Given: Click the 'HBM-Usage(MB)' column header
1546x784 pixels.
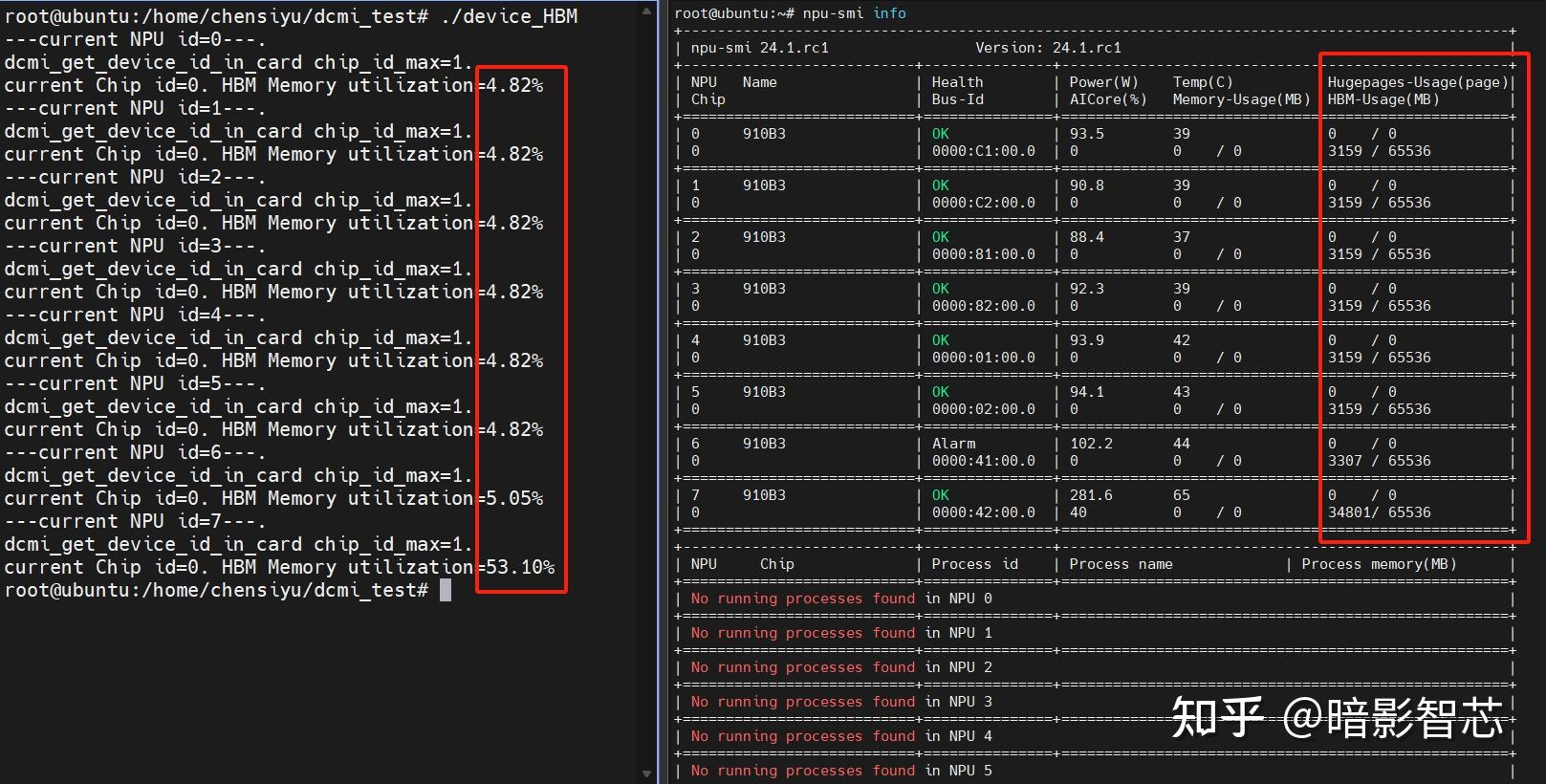Looking at the screenshot, I should point(1383,99).
